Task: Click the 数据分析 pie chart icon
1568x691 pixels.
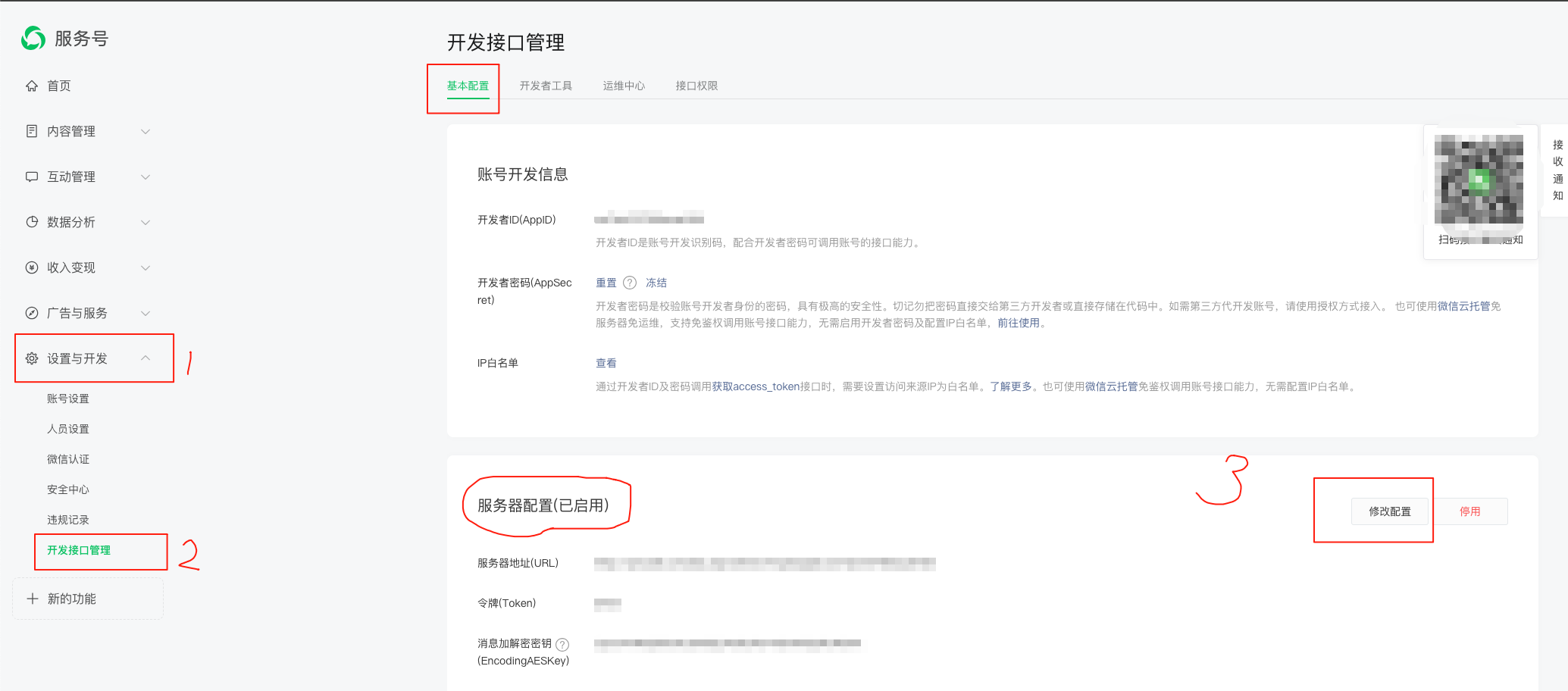Action: 32,222
